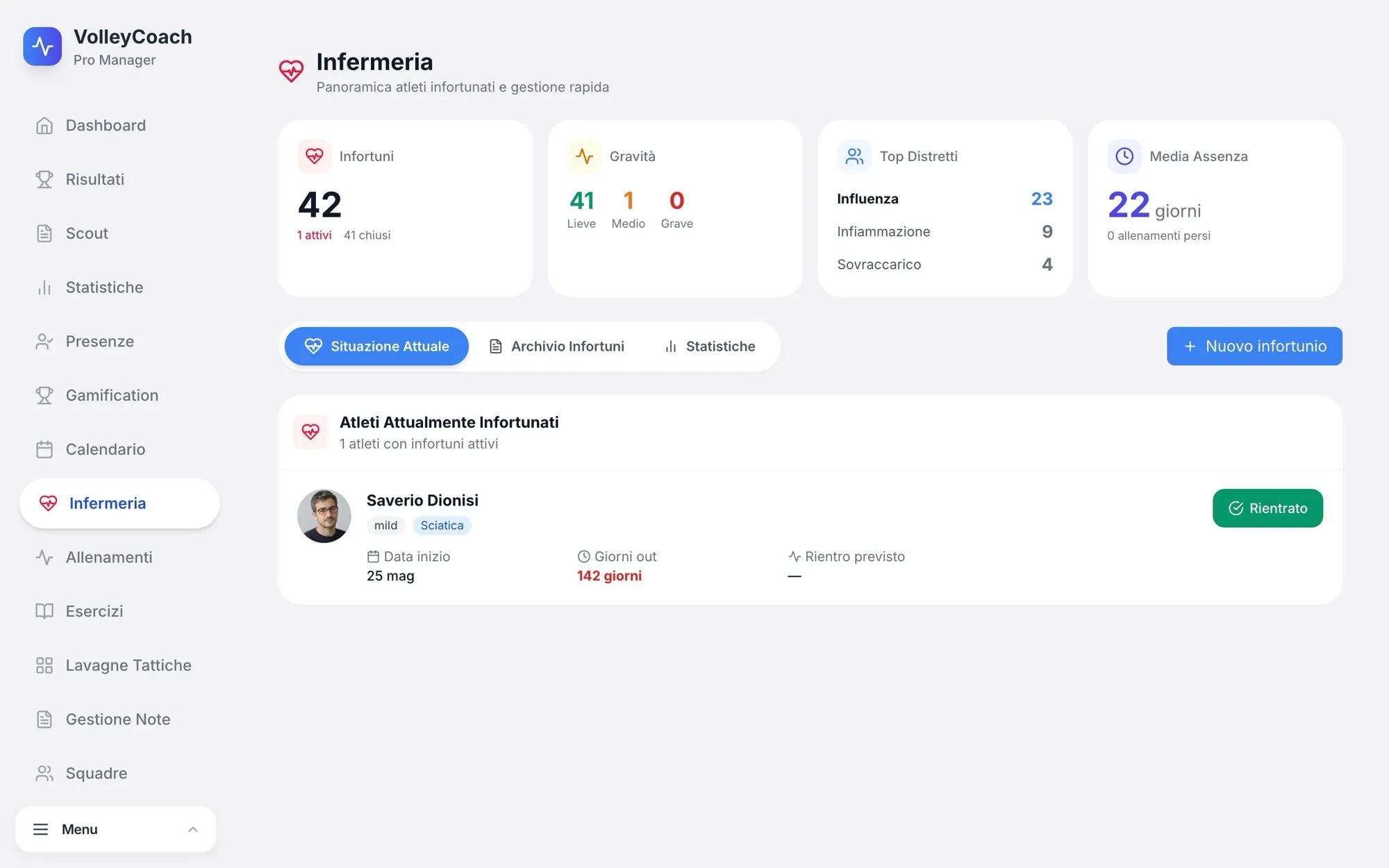Click the Sovraccarico row
The height and width of the screenshot is (868, 1389).
coord(945,265)
